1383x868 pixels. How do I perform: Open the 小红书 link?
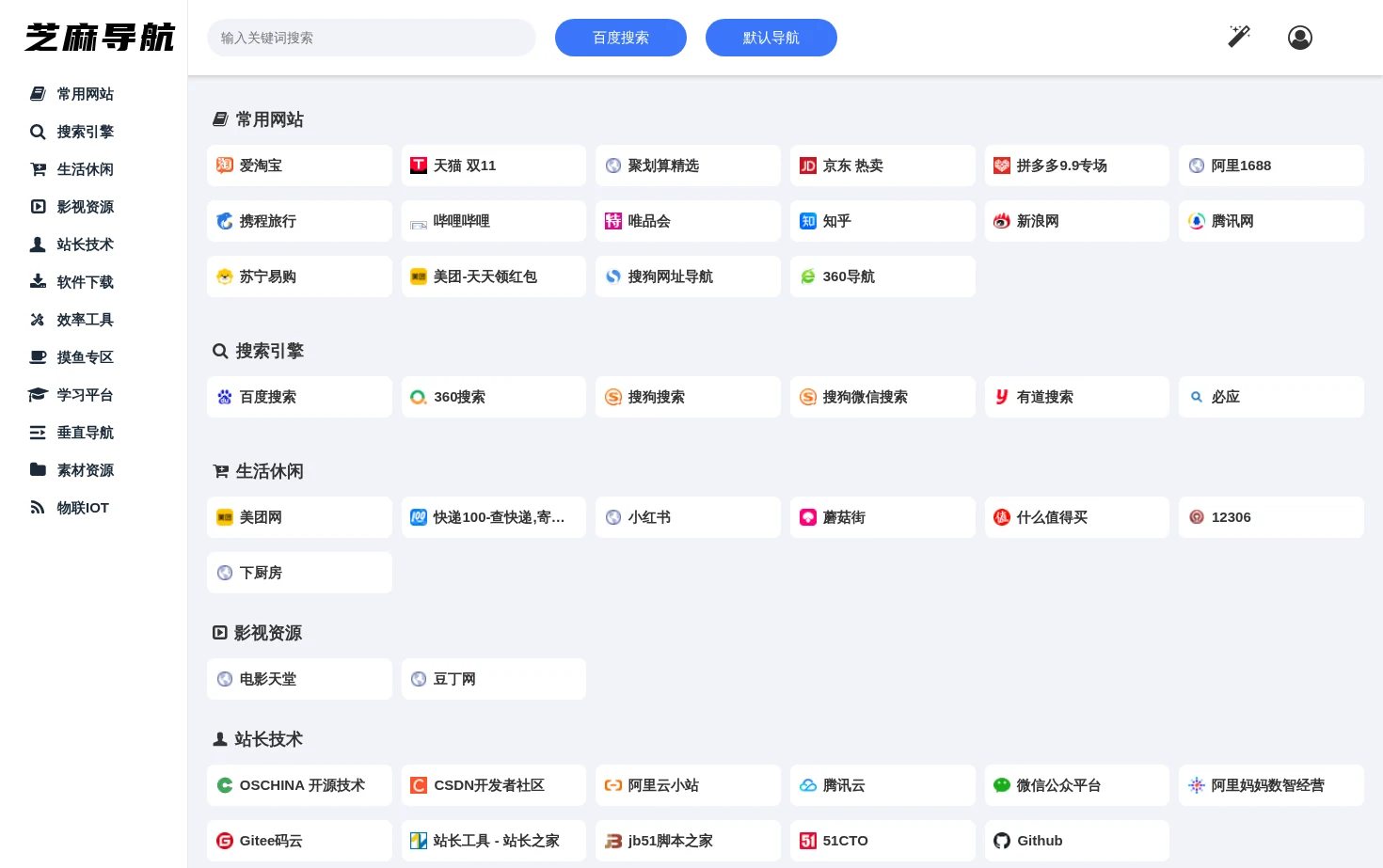tap(688, 517)
